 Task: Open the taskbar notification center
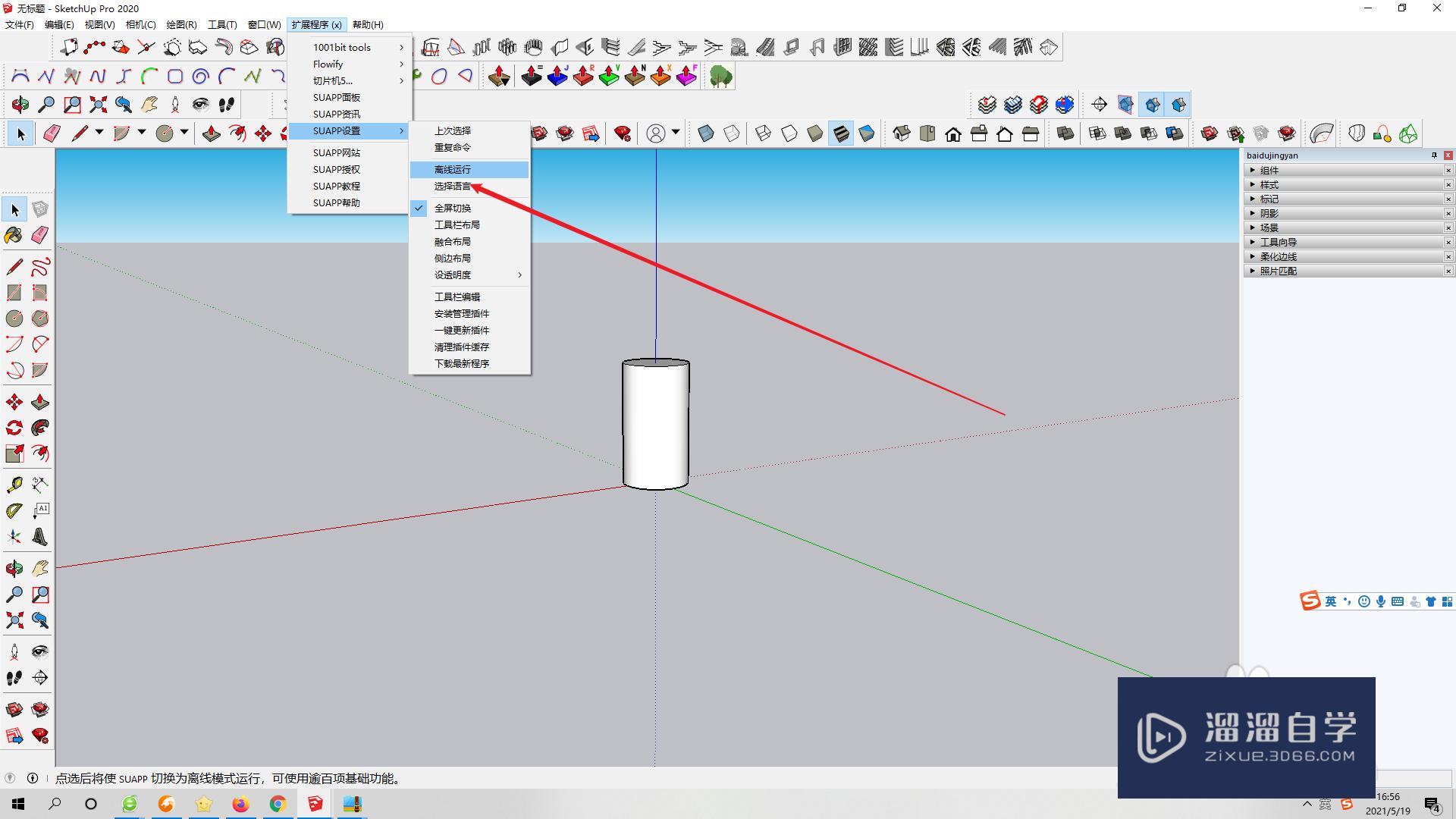1432,805
